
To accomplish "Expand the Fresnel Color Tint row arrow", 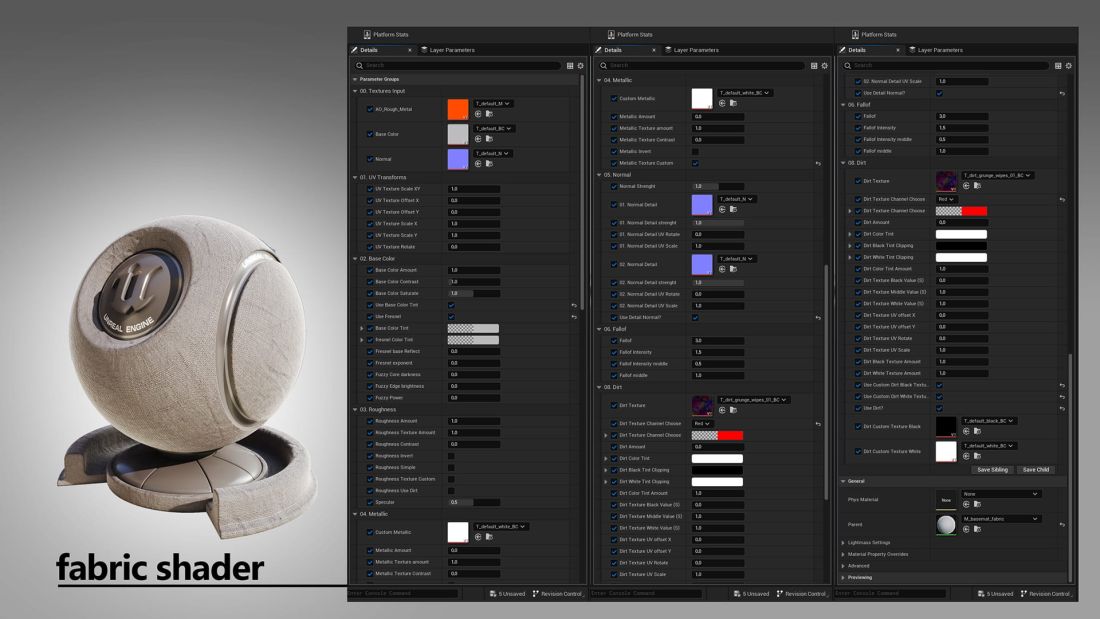I will (362, 340).
